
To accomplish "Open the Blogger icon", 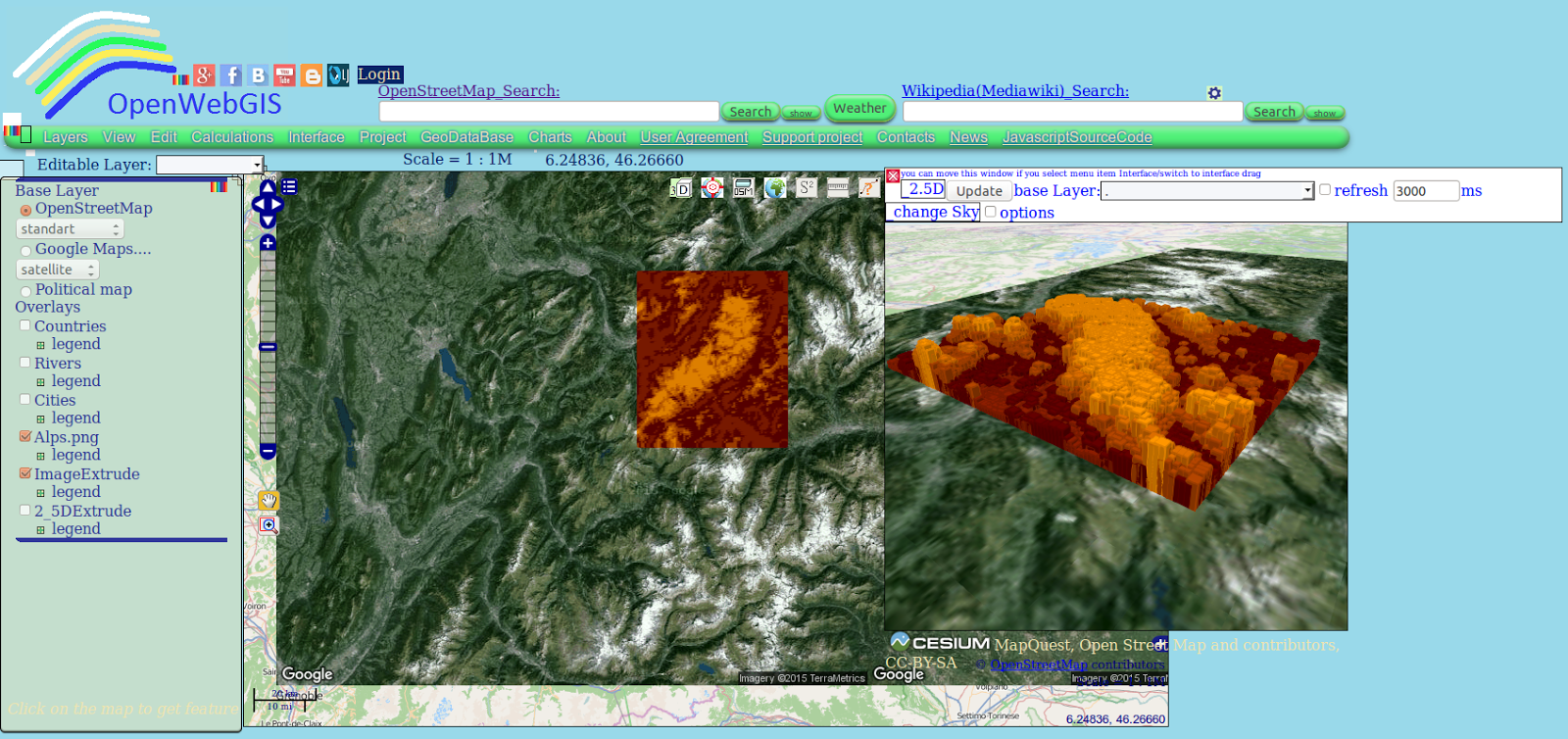I will click(312, 75).
